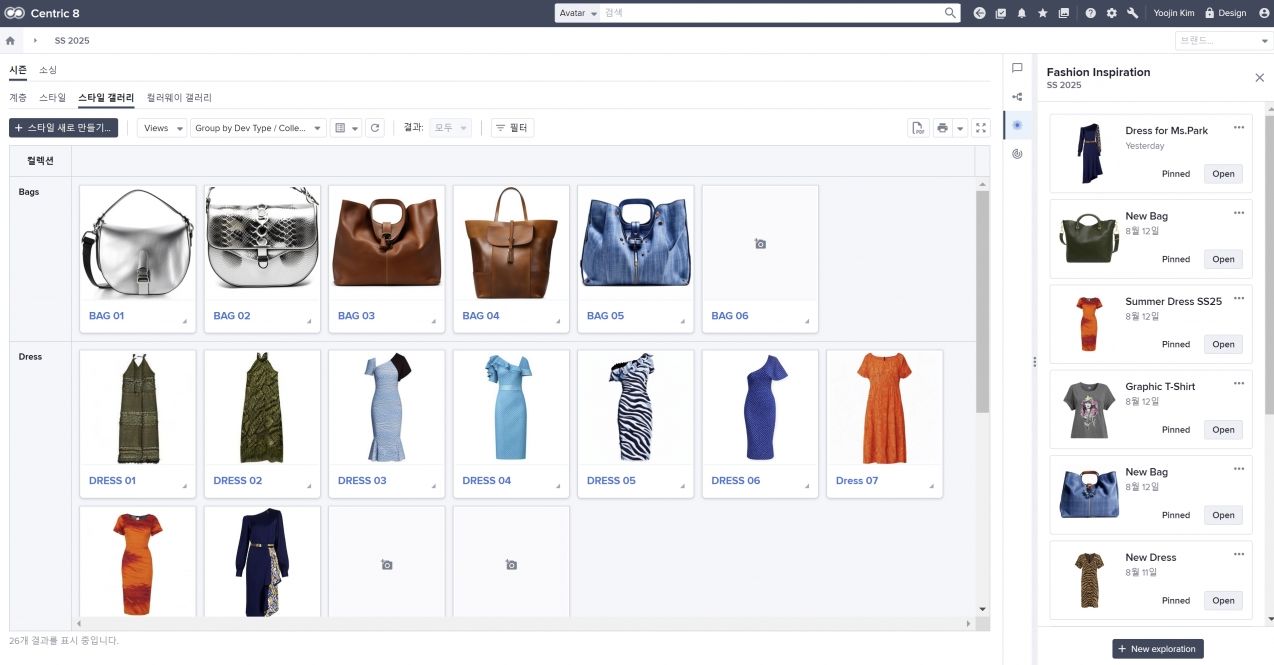Toggle Pinned on Dress for Ms.Park card

pos(1175,174)
